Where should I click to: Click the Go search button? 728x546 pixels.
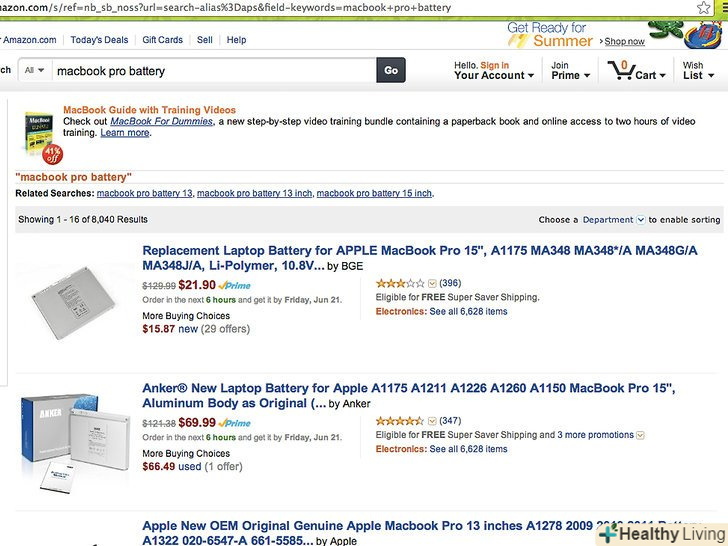(390, 70)
